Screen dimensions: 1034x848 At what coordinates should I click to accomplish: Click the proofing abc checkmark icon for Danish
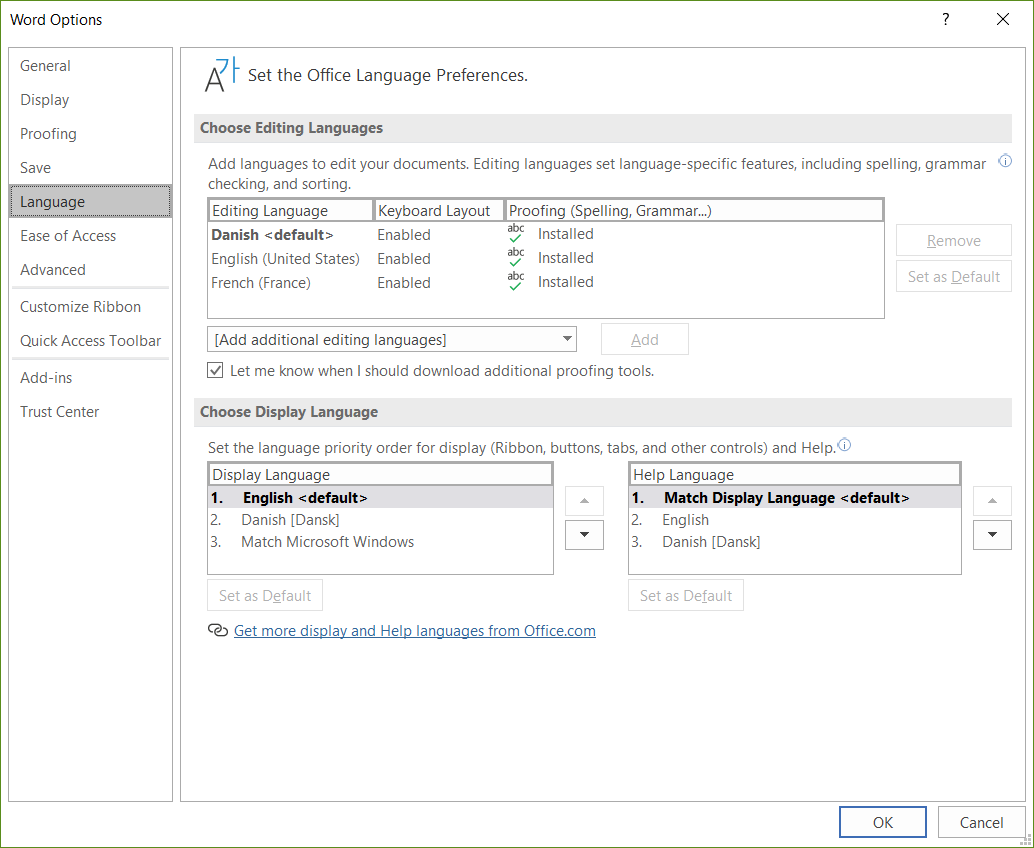[516, 234]
